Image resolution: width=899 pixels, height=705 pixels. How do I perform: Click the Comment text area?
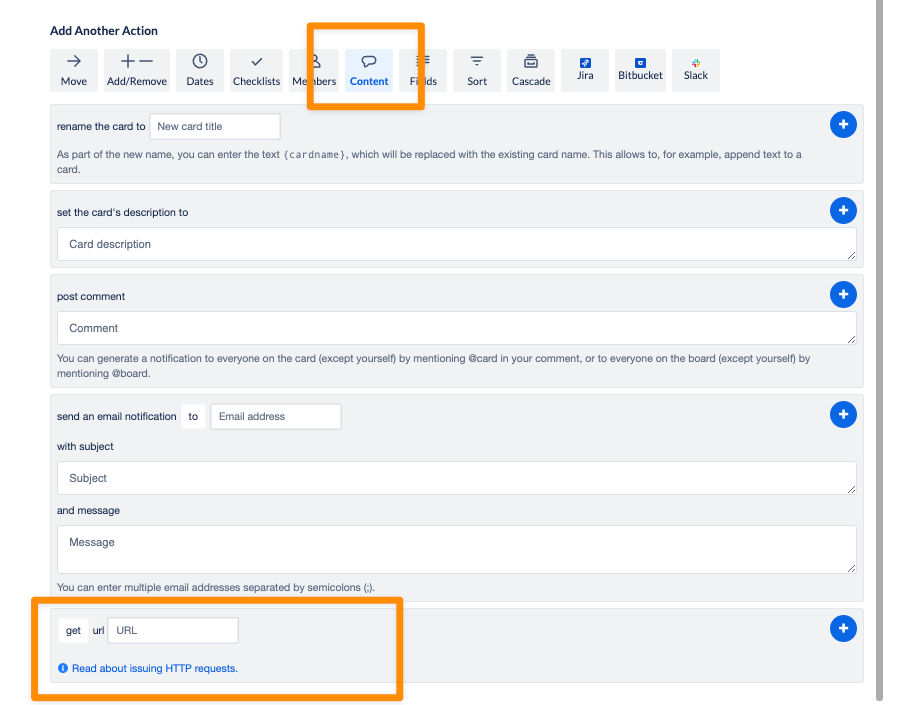point(456,328)
